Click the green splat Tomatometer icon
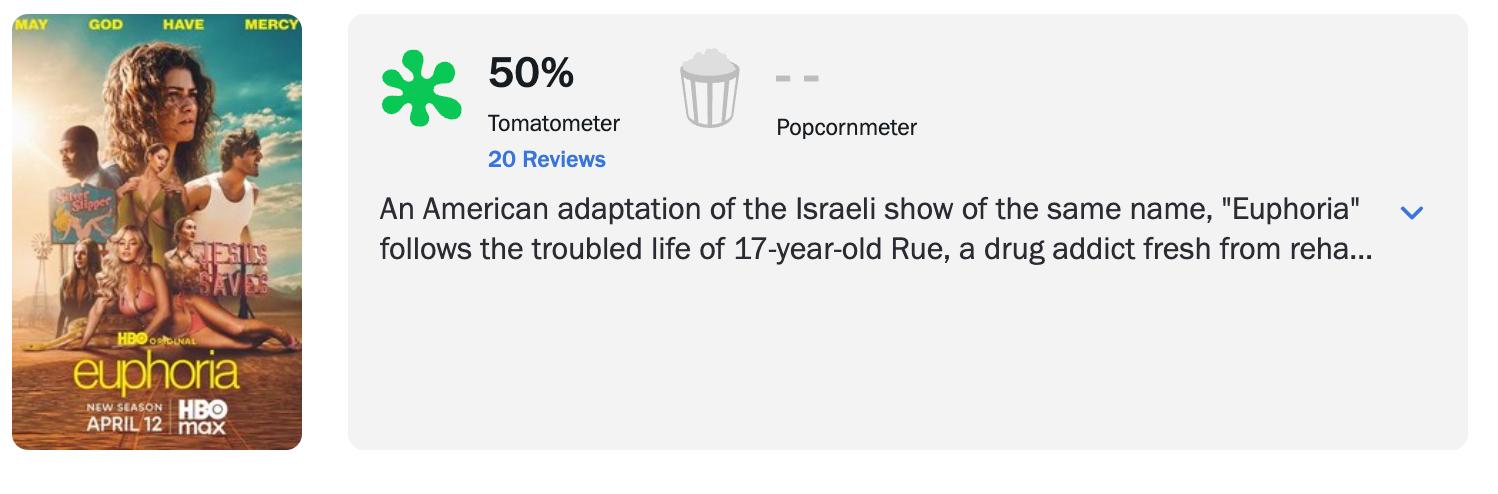The width and height of the screenshot is (1498, 494). [421, 89]
